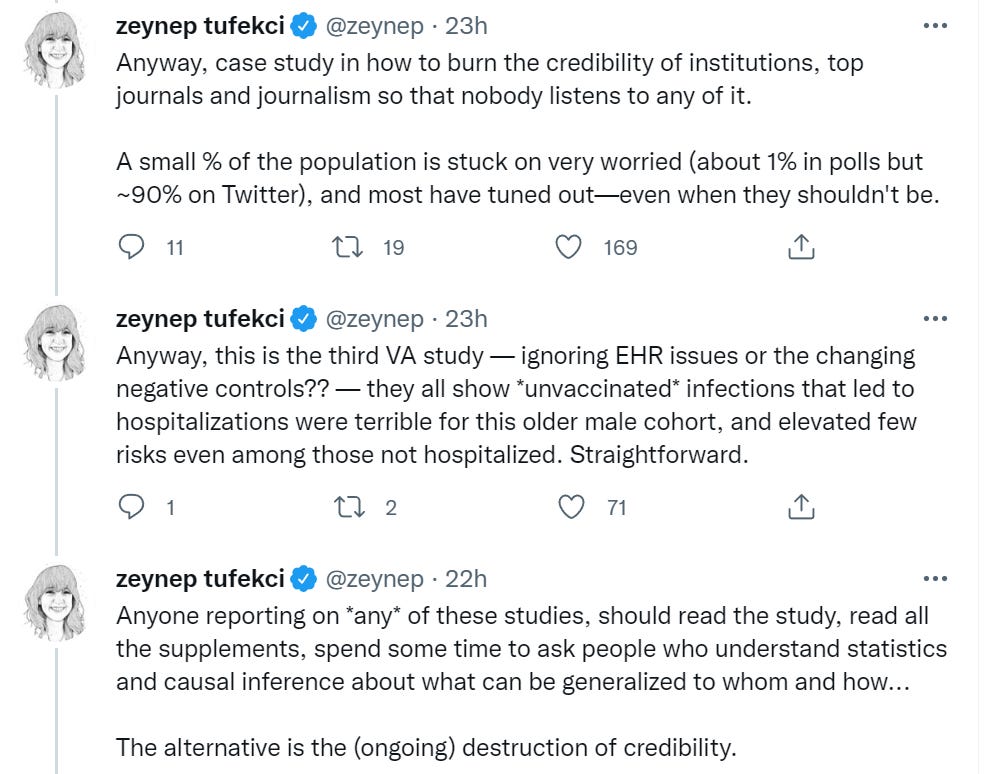Like the tweet with 169 likes
The height and width of the screenshot is (774, 990).
pos(569,247)
